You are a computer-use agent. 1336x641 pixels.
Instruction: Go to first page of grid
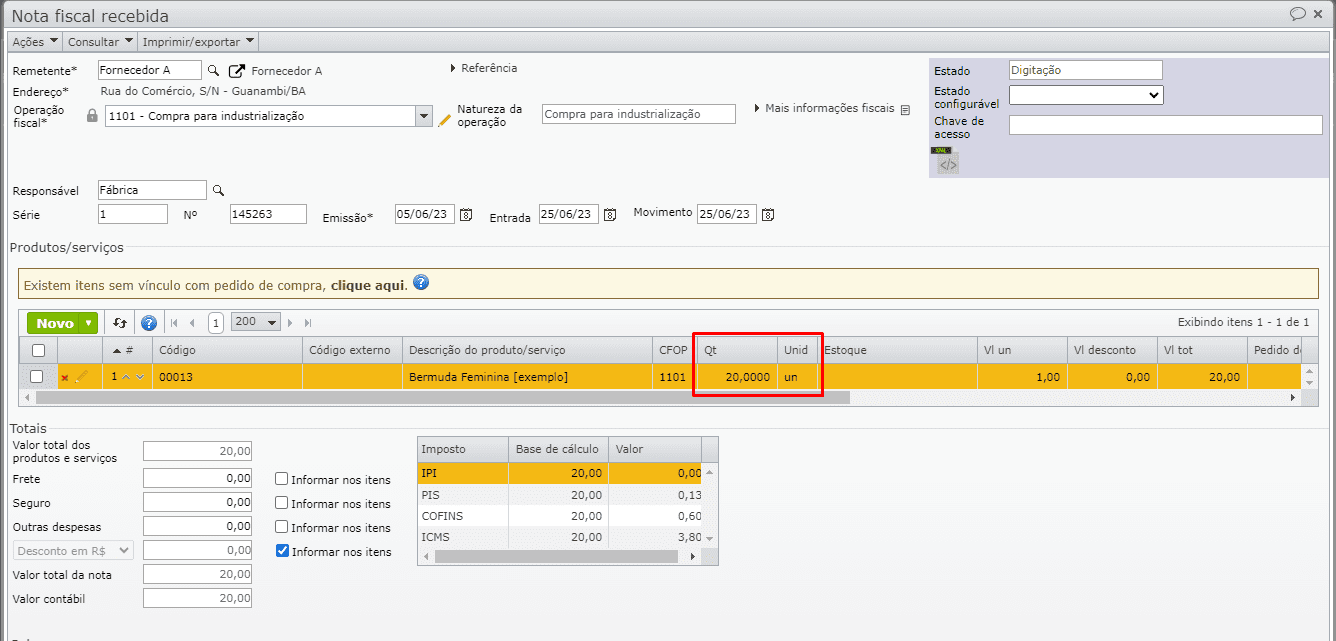(175, 323)
